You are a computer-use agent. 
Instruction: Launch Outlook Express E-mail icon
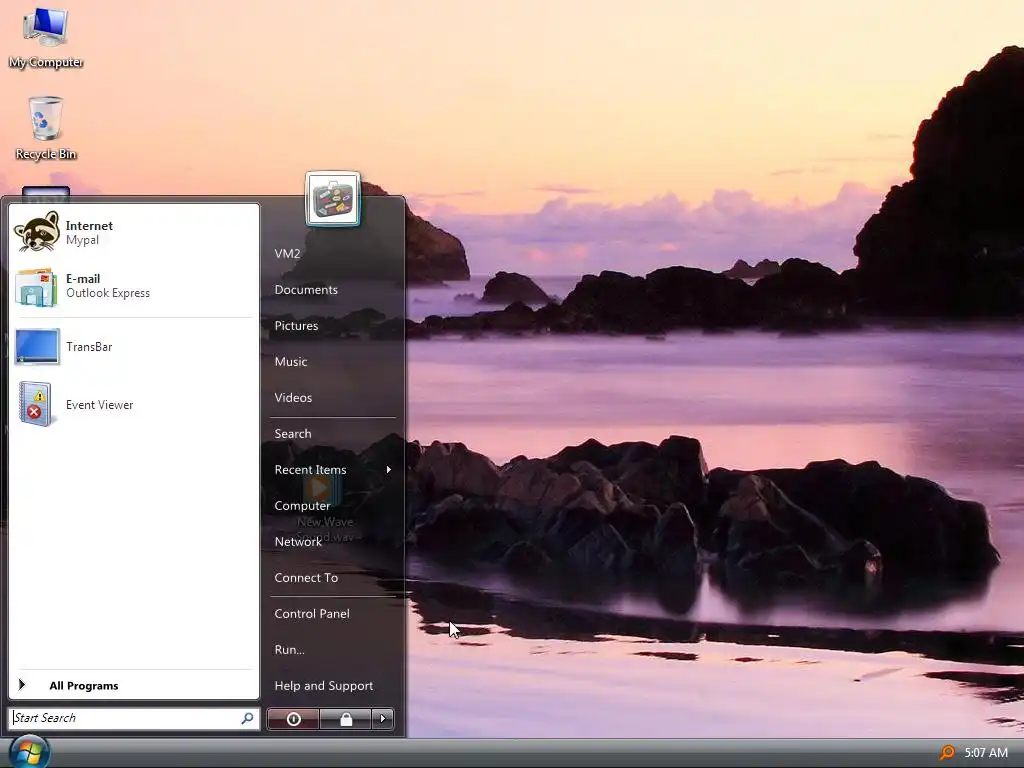(x=36, y=287)
